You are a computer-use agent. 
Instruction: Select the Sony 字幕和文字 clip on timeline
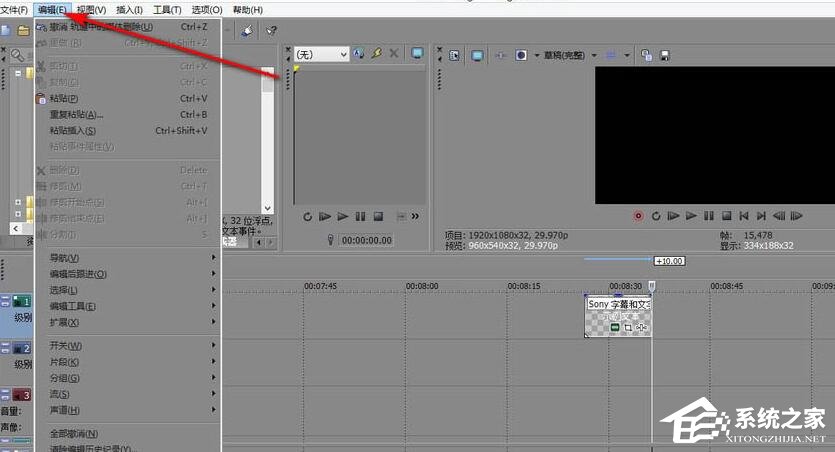point(618,317)
